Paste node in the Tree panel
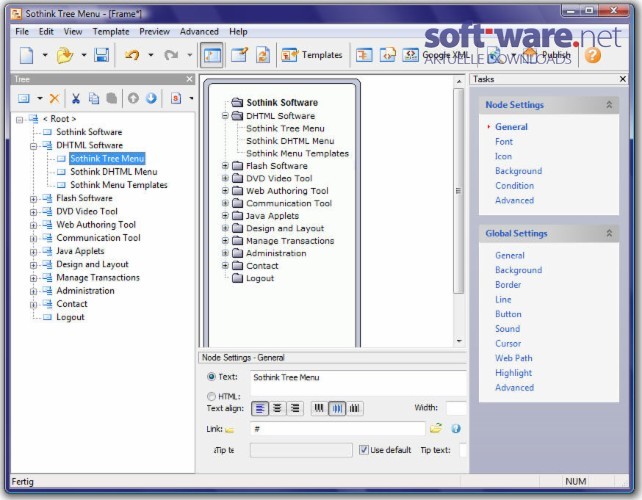 111,98
